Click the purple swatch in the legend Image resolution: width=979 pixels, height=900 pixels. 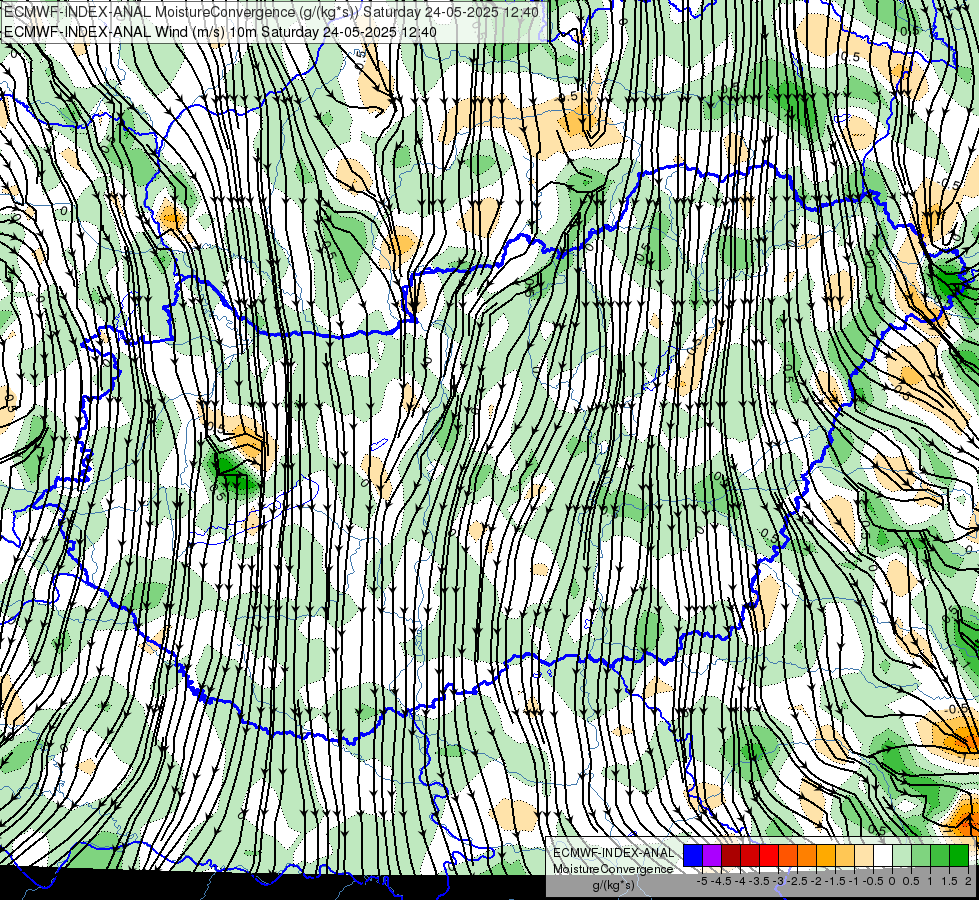712,856
